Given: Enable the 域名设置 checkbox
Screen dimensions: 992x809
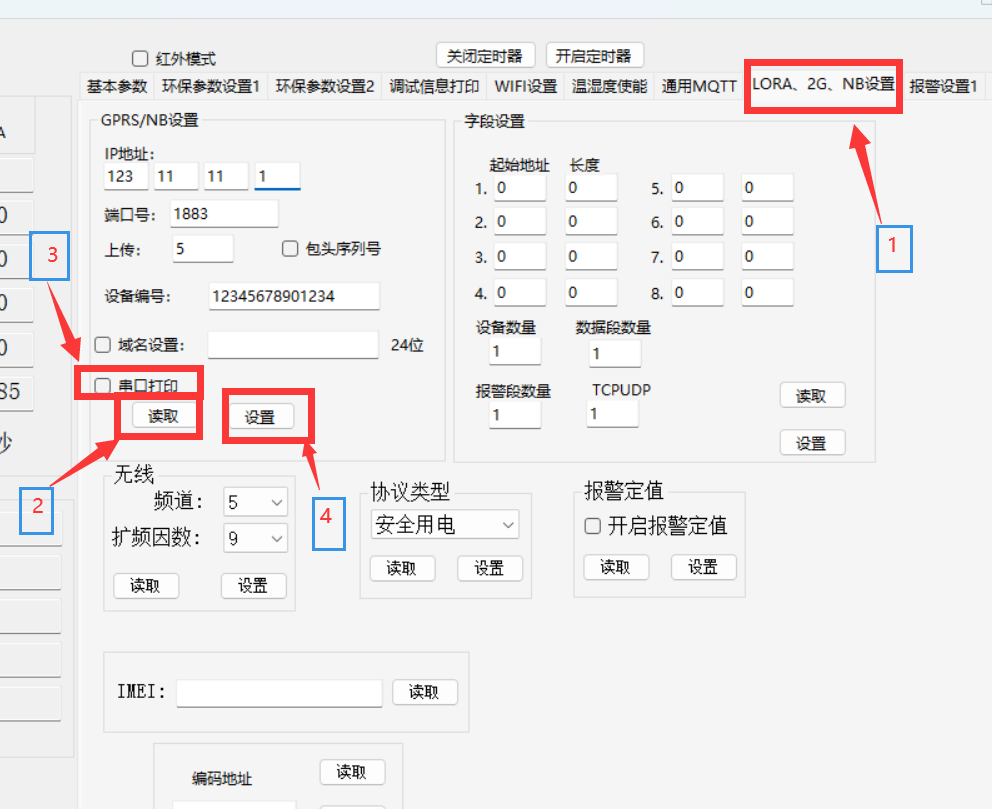Looking at the screenshot, I should pyautogui.click(x=102, y=345).
